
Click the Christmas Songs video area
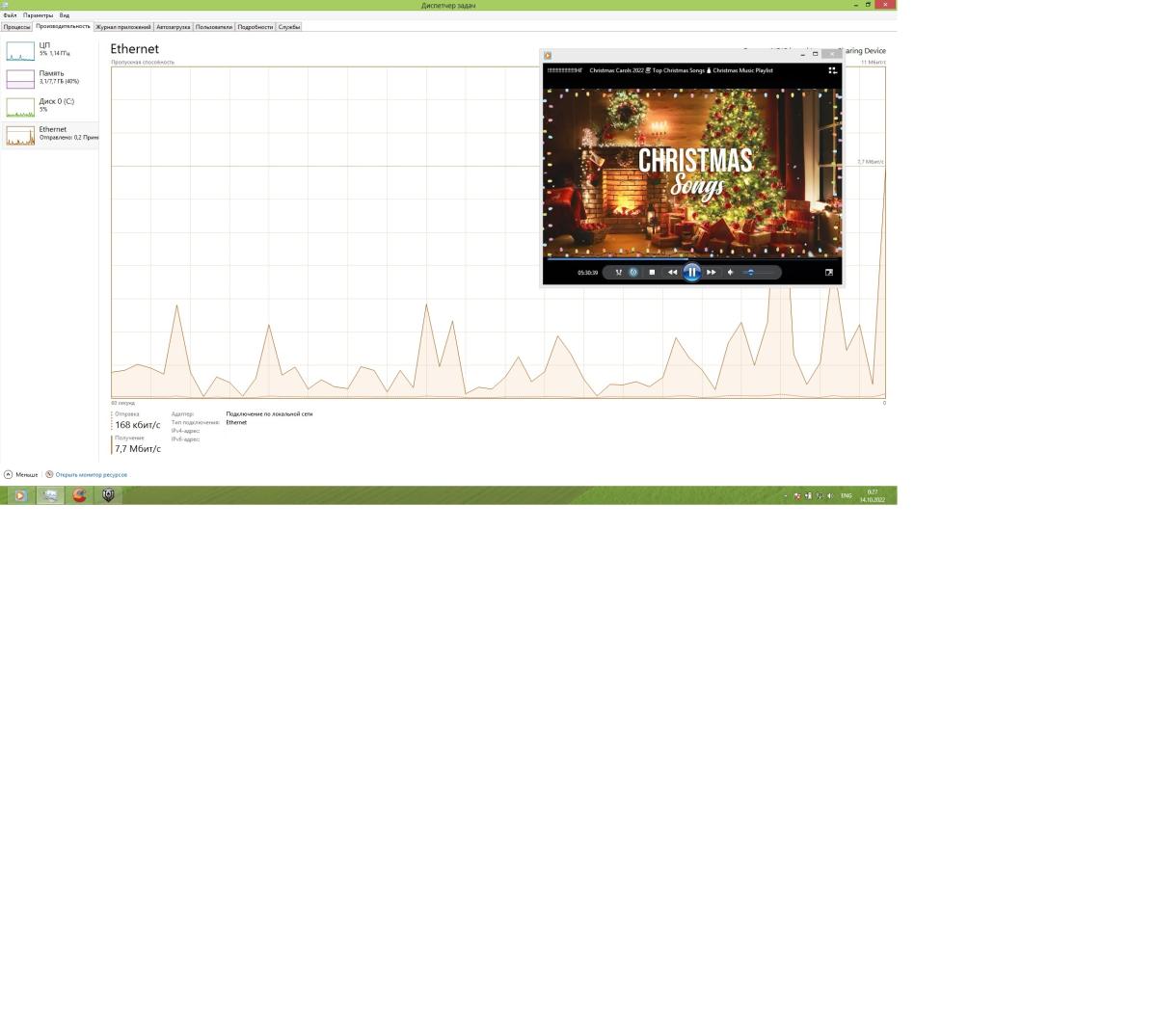(692, 172)
